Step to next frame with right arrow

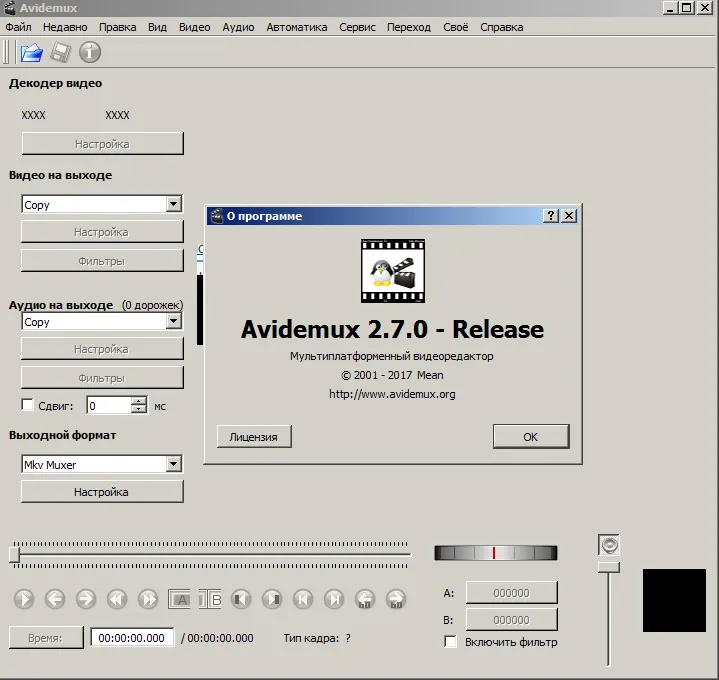[86, 599]
